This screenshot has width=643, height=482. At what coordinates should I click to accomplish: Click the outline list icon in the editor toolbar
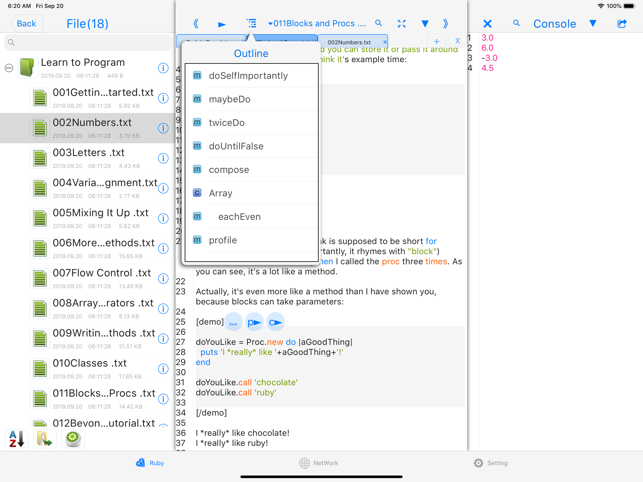[251, 24]
